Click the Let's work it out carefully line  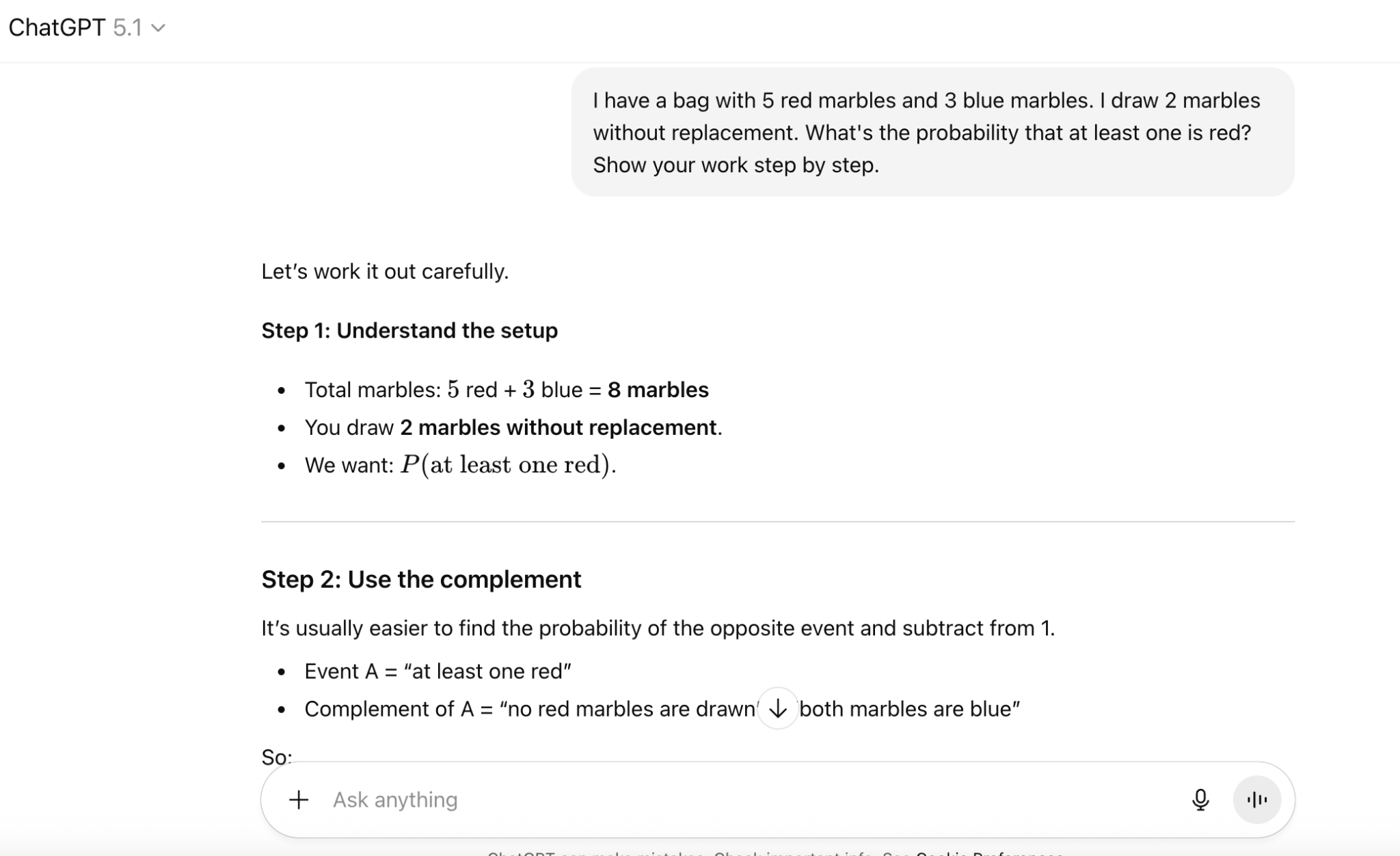[385, 271]
